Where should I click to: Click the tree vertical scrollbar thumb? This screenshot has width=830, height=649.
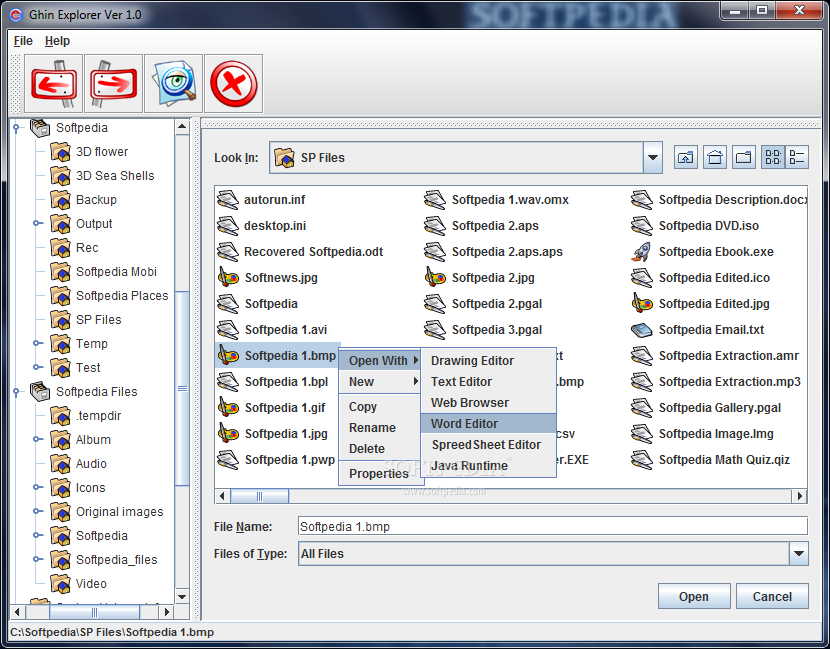[182, 388]
